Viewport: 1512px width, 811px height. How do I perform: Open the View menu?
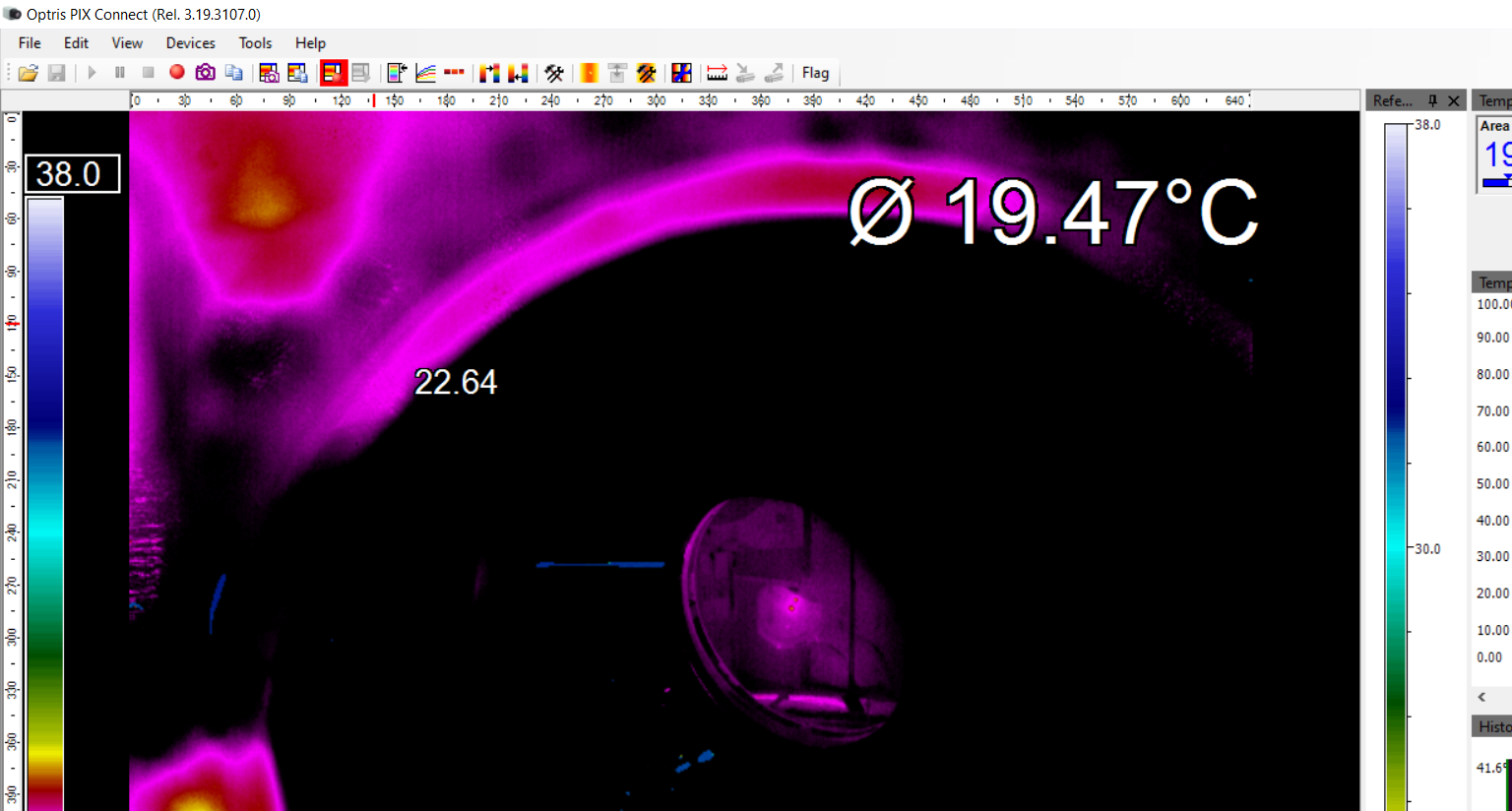(127, 43)
